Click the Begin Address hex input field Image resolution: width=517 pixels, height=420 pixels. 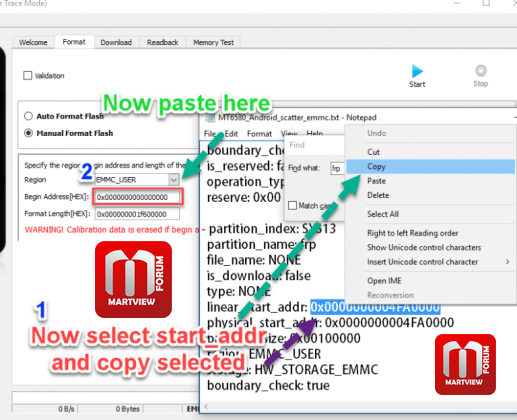pyautogui.click(x=138, y=197)
